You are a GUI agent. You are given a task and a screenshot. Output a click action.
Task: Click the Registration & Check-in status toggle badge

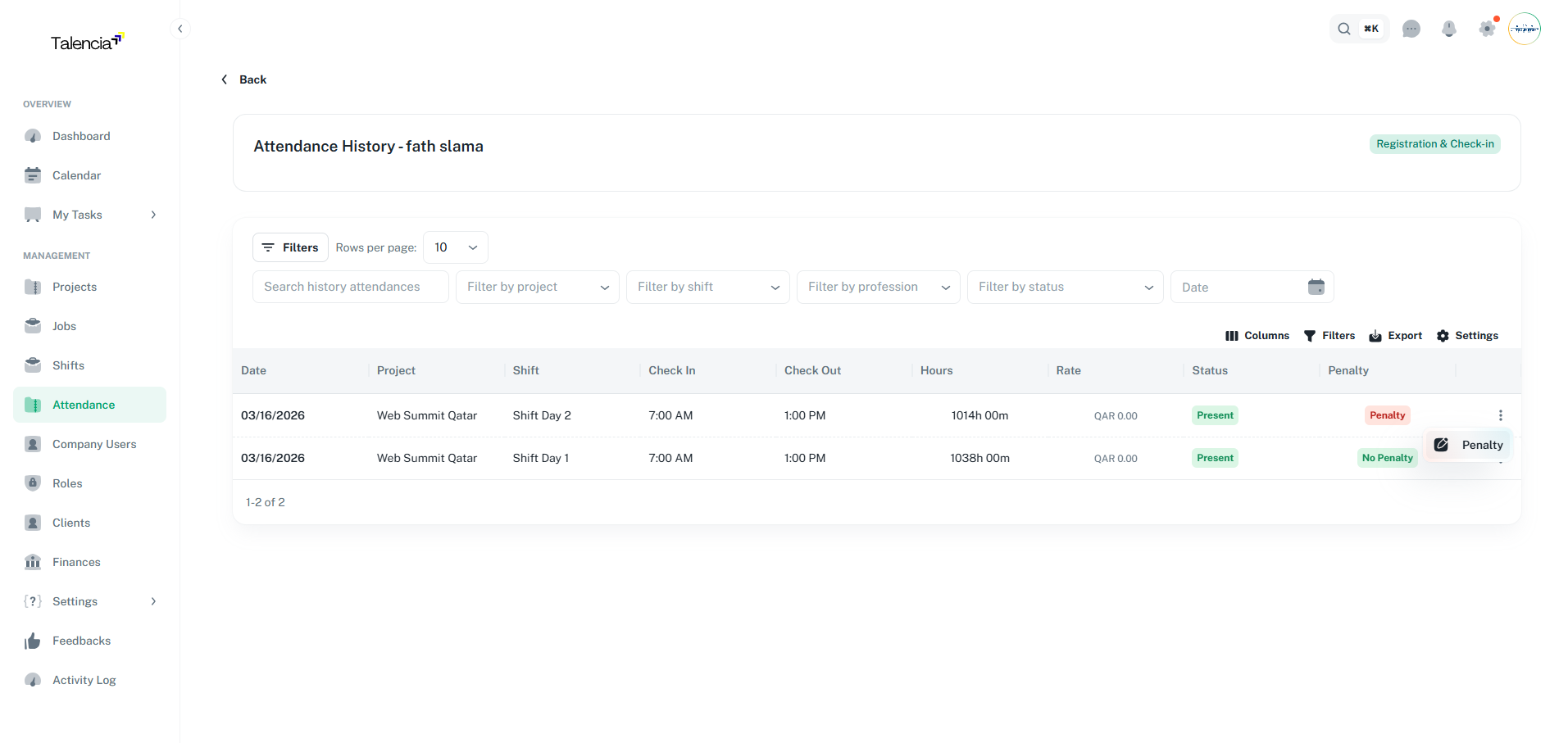(x=1434, y=144)
